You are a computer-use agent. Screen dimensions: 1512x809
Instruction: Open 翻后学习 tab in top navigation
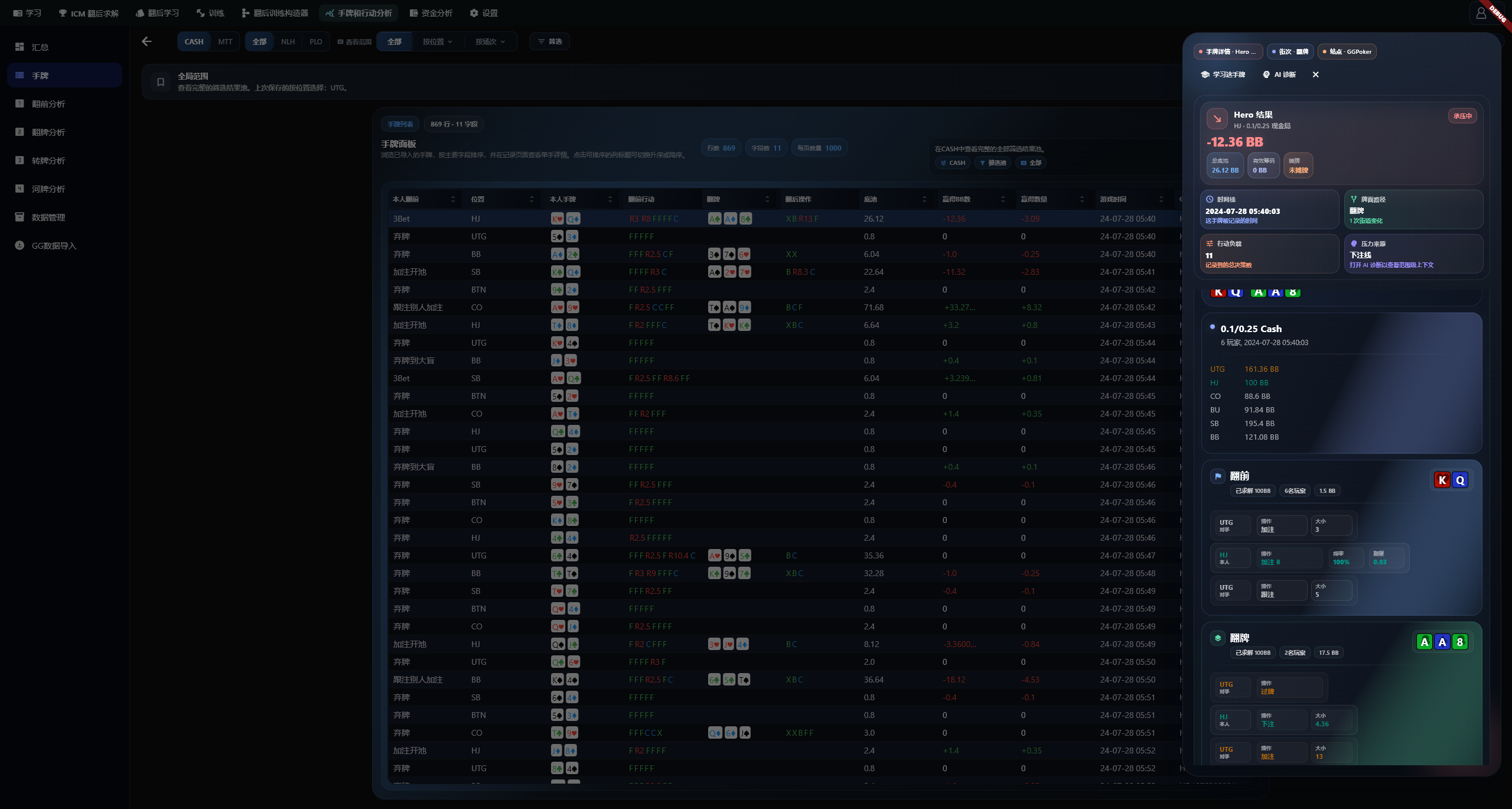157,13
